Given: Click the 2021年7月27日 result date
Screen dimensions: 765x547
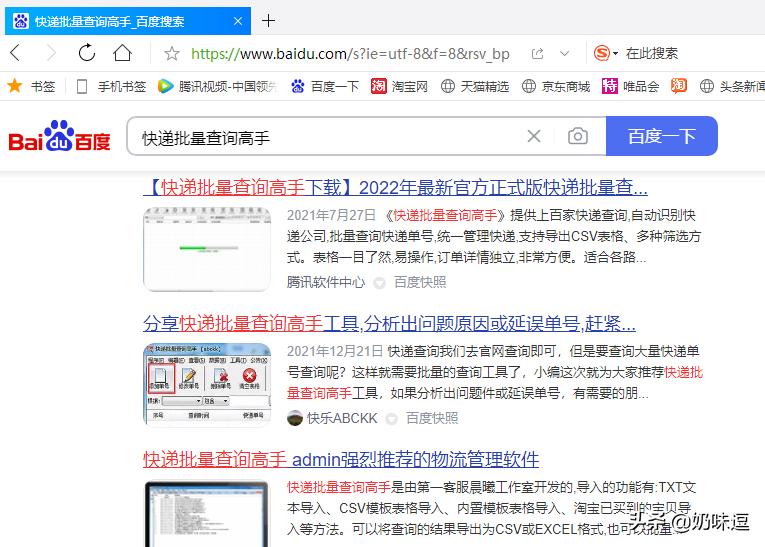Looking at the screenshot, I should [x=331, y=215].
